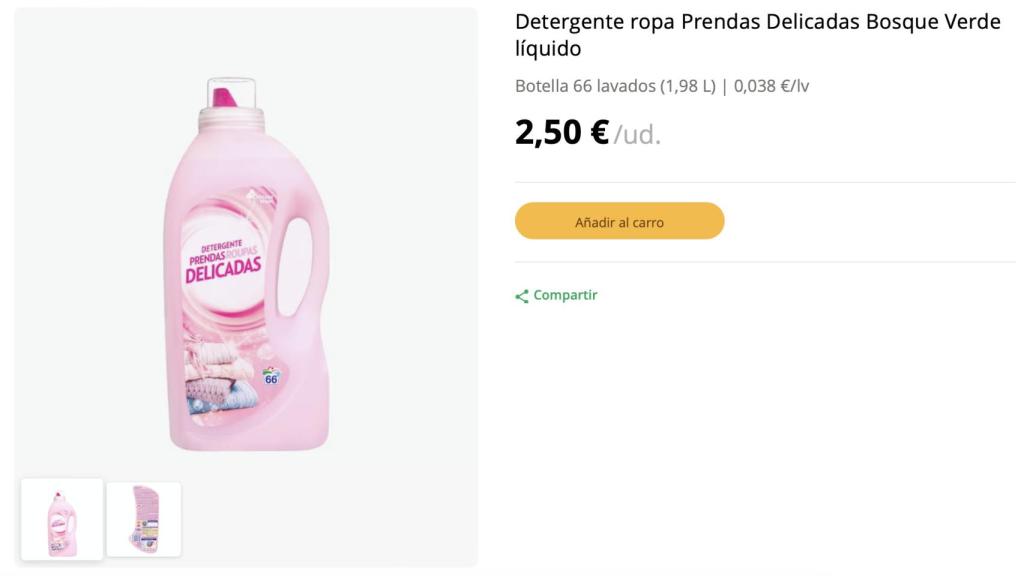The height and width of the screenshot is (576, 1024).
Task: Click the laundry illustration on the bottle label
Action: pyautogui.click(x=220, y=390)
